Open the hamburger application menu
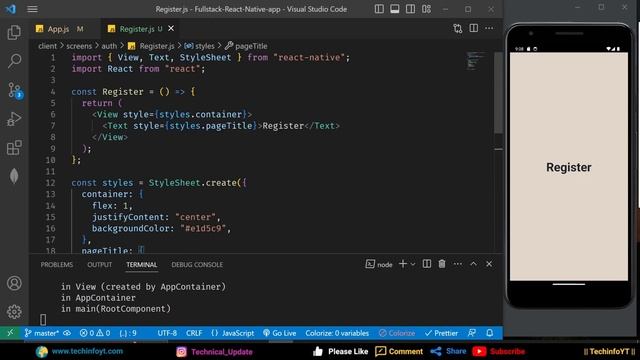Image resolution: width=640 pixels, height=360 pixels. point(32,9)
